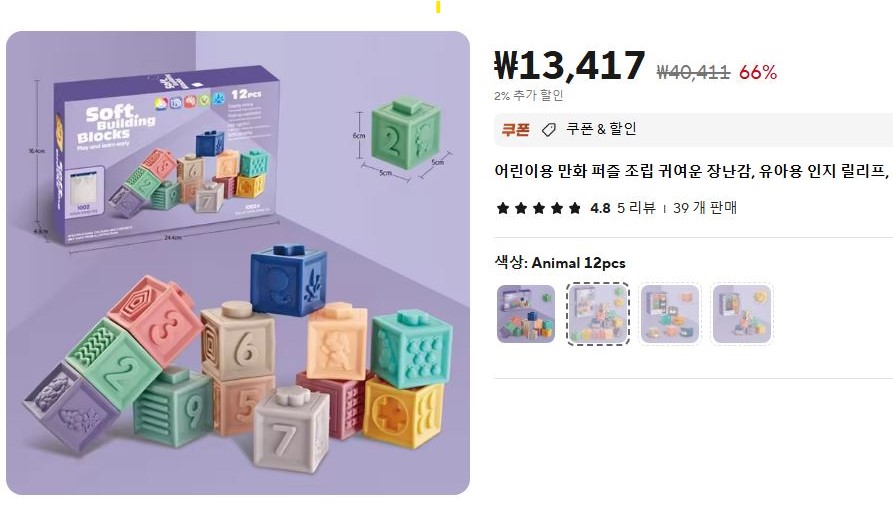Choose the fourth color variant thumbnail

[x=742, y=314]
